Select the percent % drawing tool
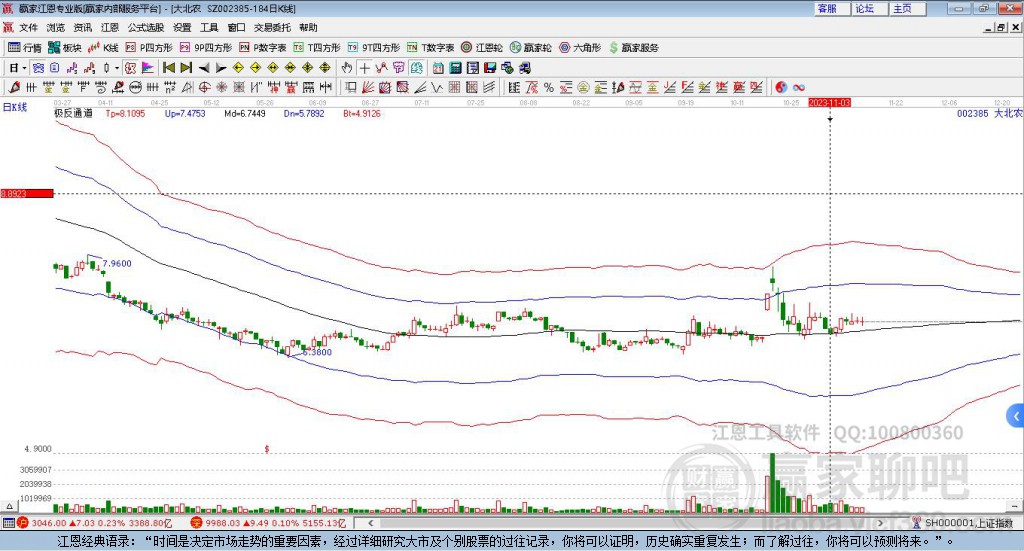This screenshot has height=551, width=1024. point(549,87)
